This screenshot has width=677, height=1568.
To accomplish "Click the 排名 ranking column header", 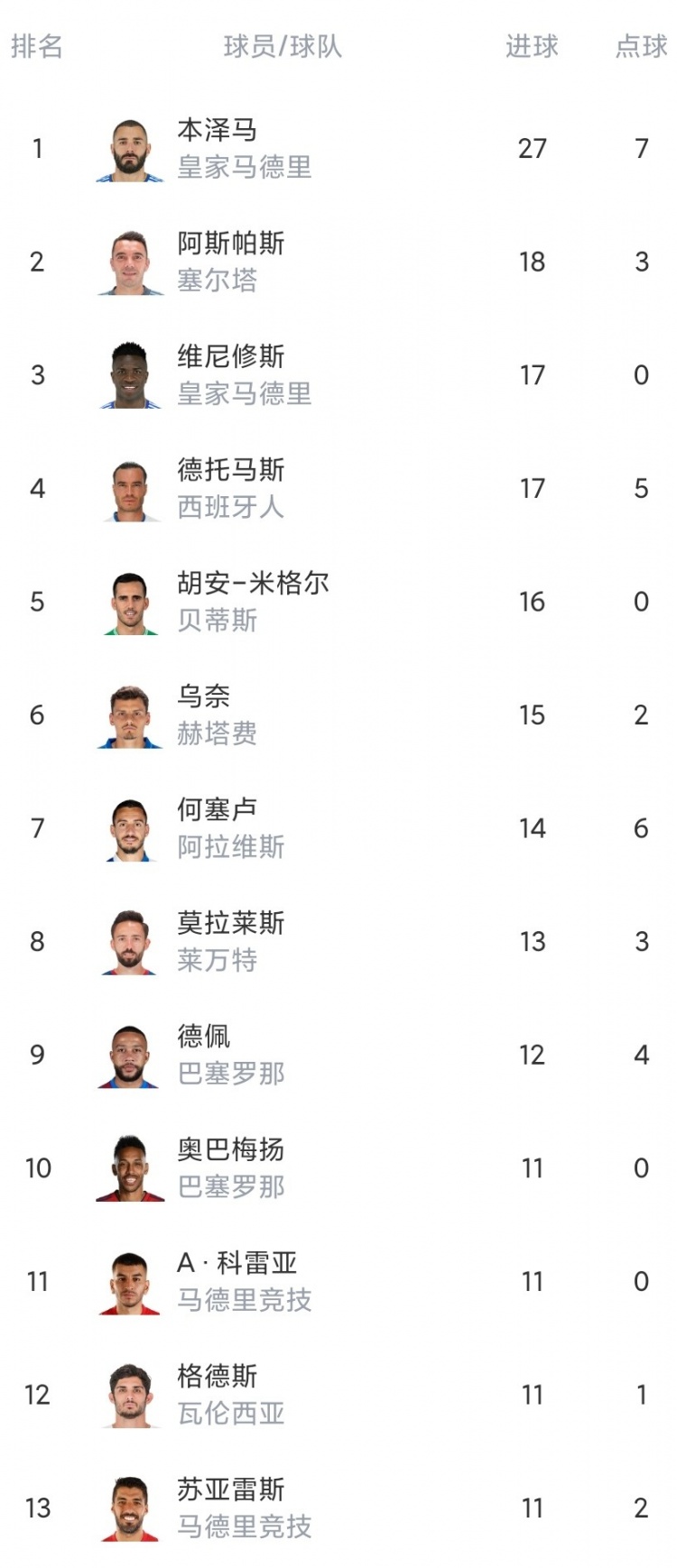I will tap(37, 46).
